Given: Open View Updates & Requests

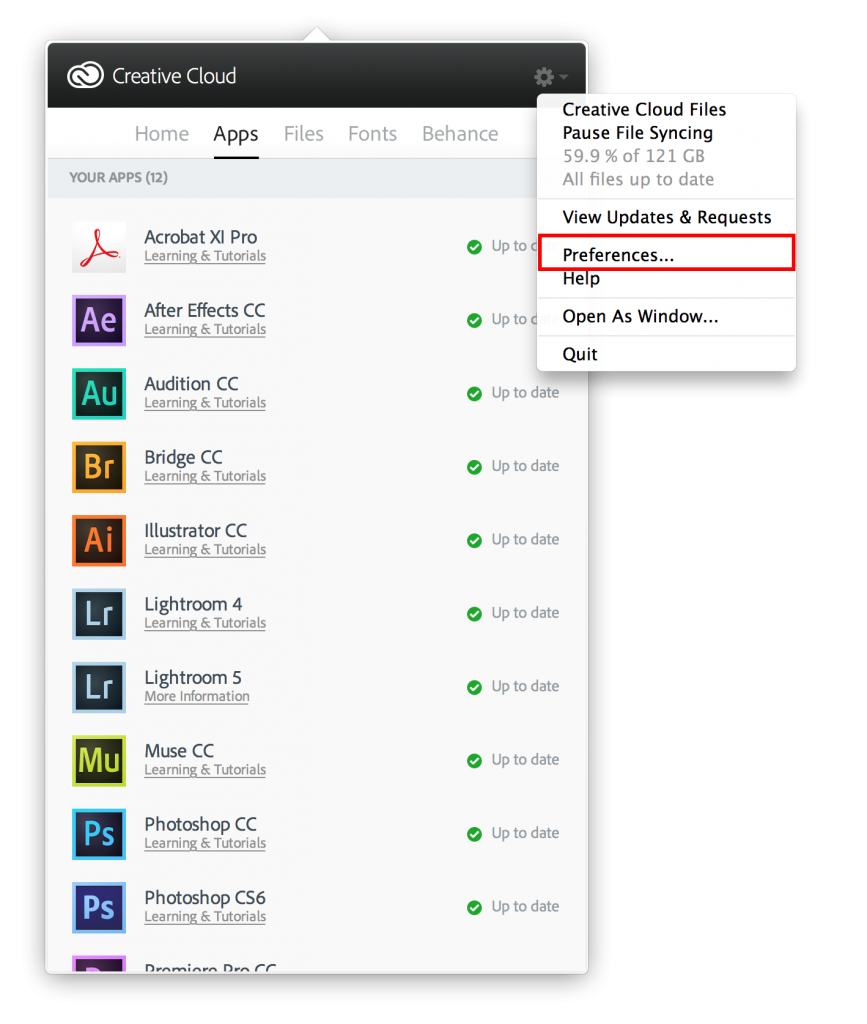Looking at the screenshot, I should pyautogui.click(x=667, y=217).
